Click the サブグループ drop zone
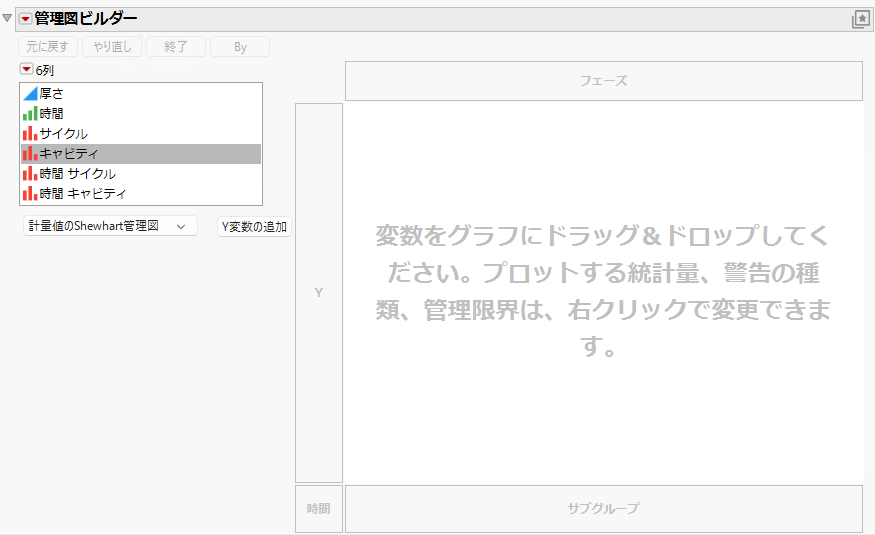 pyautogui.click(x=604, y=509)
